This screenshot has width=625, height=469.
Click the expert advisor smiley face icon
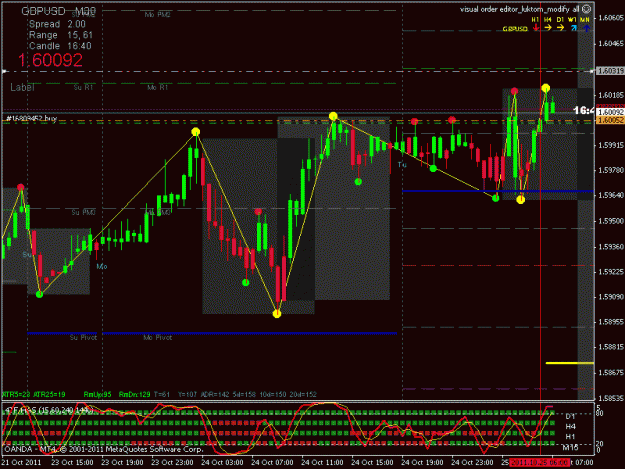(x=586, y=9)
